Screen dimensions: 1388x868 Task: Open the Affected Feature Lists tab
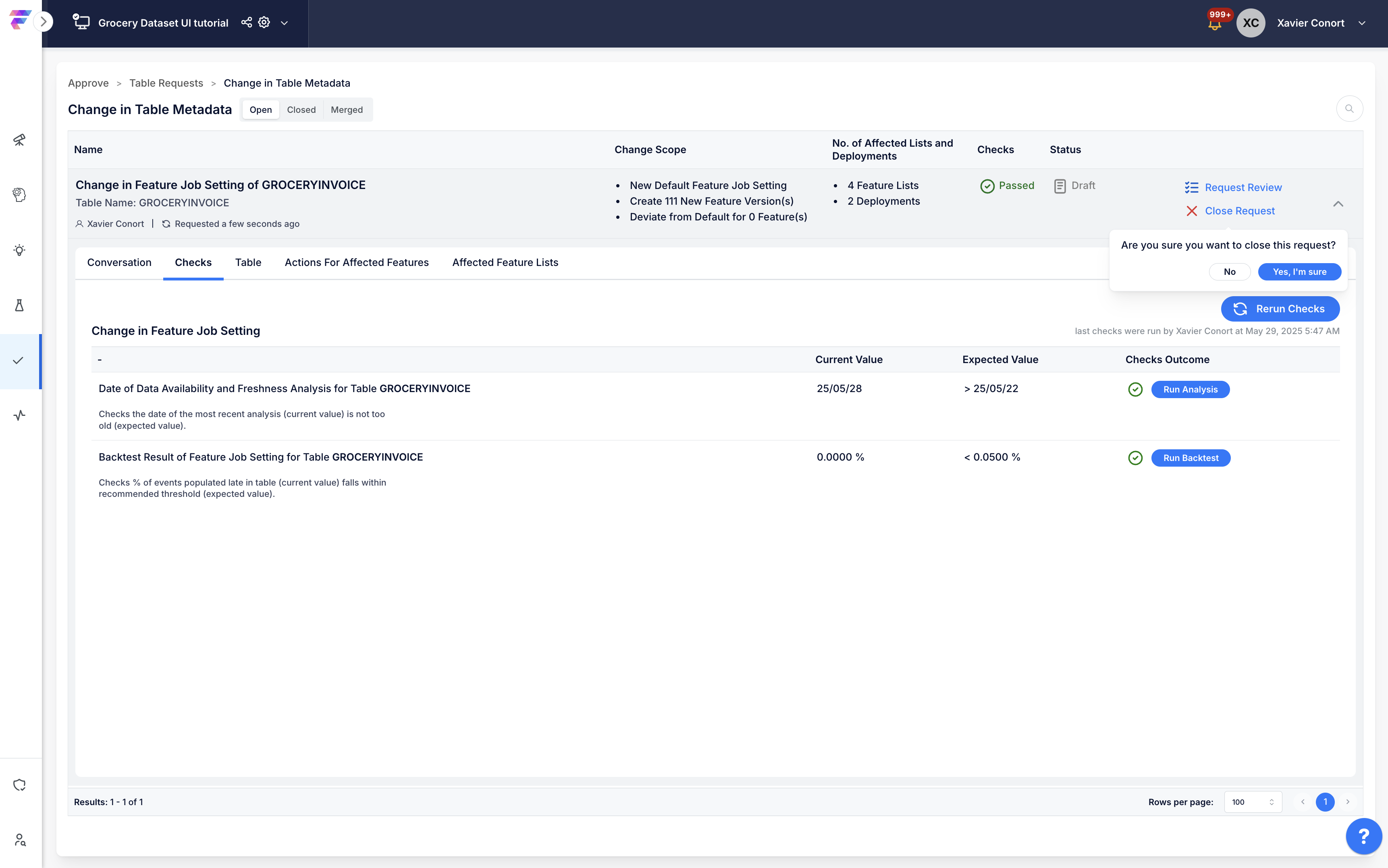point(505,262)
